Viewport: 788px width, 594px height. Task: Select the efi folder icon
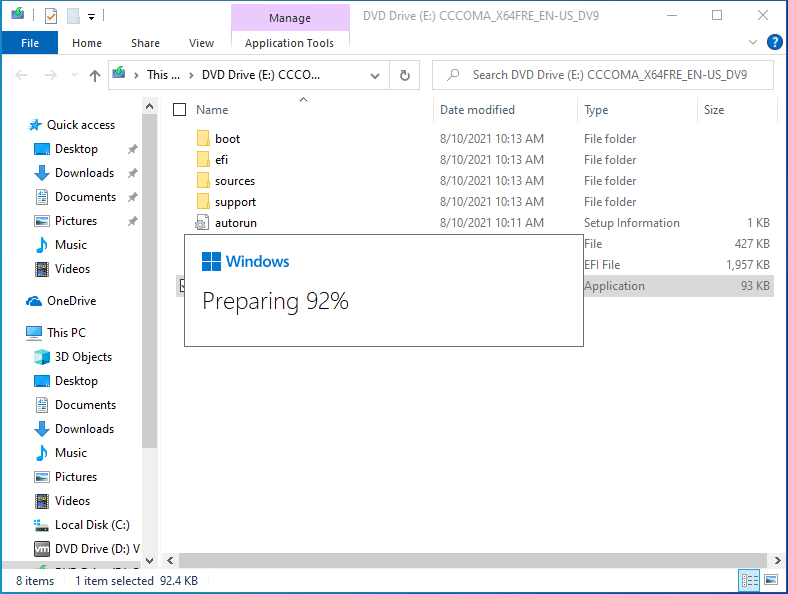203,159
